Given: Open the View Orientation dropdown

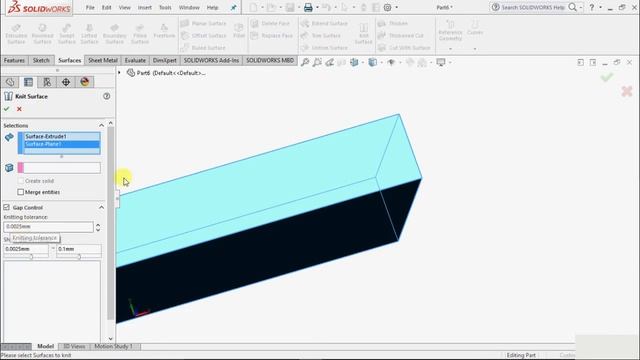Looking at the screenshot, I should coord(362,62).
